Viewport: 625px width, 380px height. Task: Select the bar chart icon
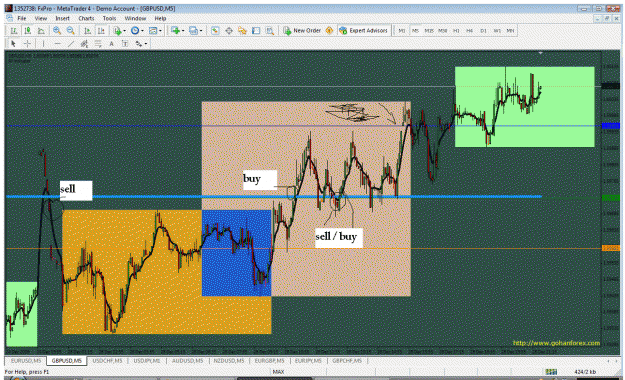[14, 31]
